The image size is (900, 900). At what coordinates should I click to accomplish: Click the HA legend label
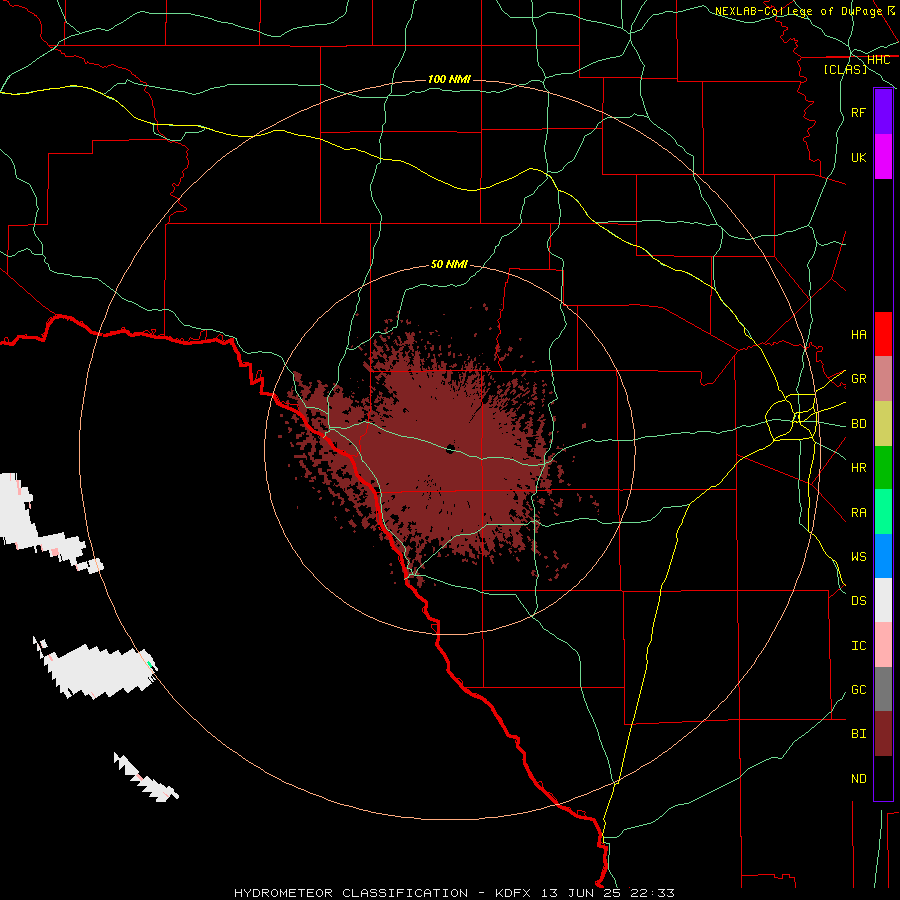858,335
